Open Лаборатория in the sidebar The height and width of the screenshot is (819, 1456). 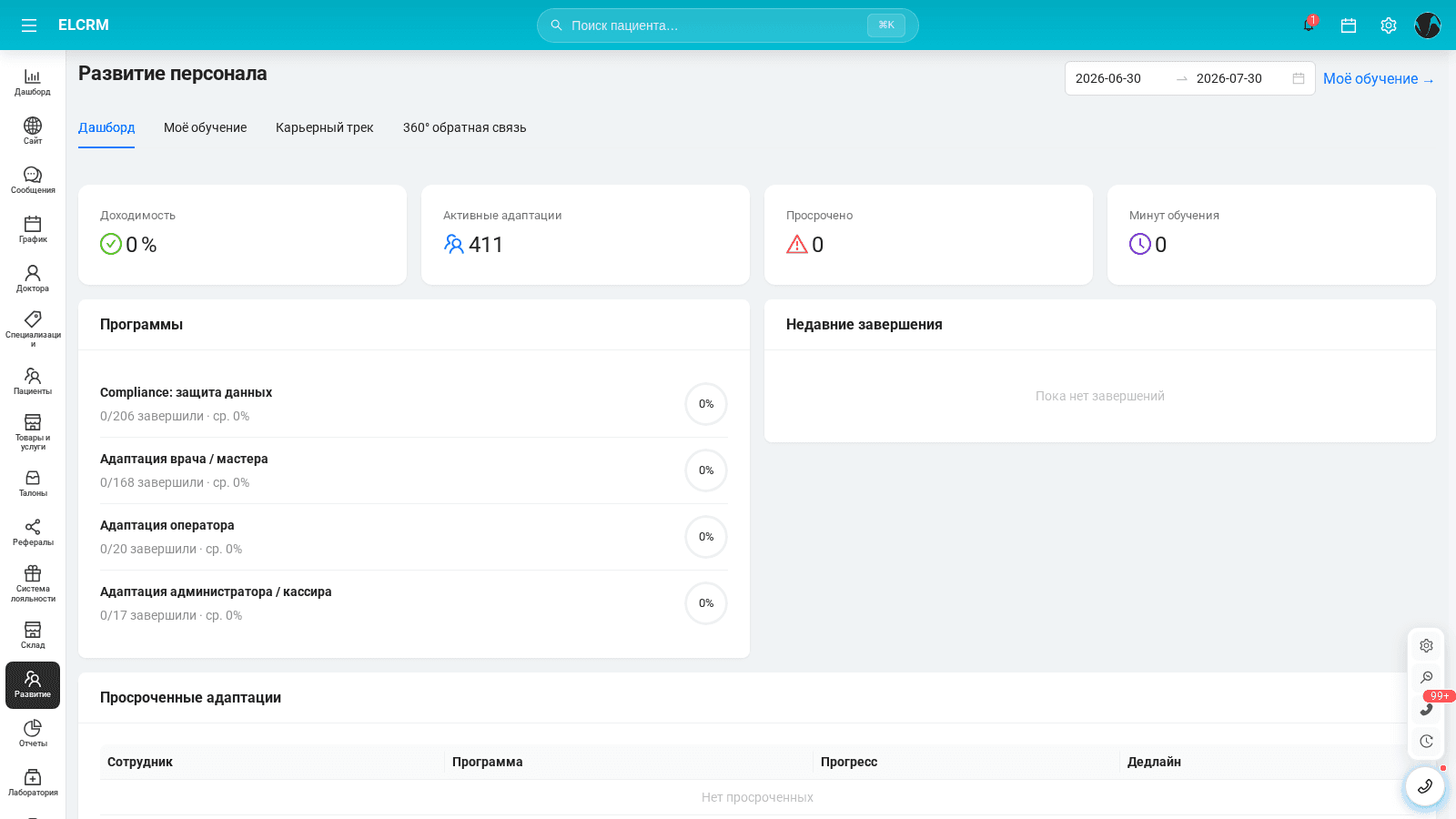(33, 783)
